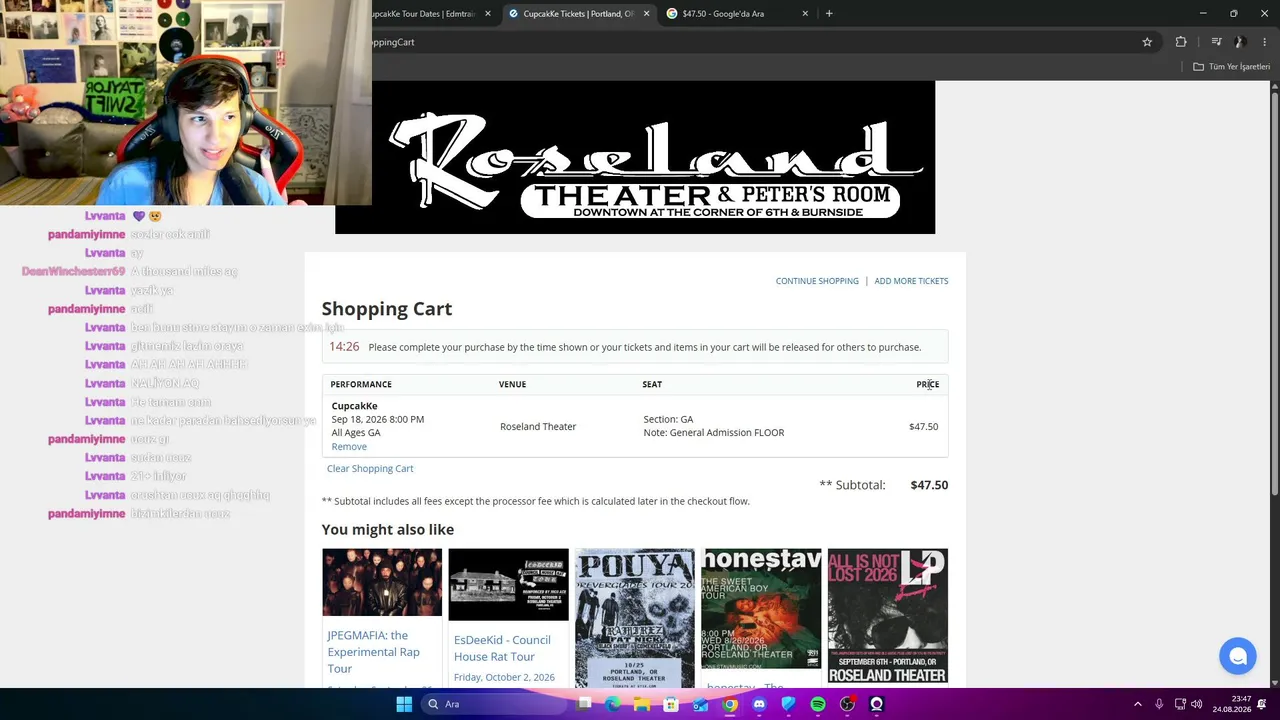Click the Roseland Theater venue cell
This screenshot has height=720, width=1280.
tap(538, 427)
